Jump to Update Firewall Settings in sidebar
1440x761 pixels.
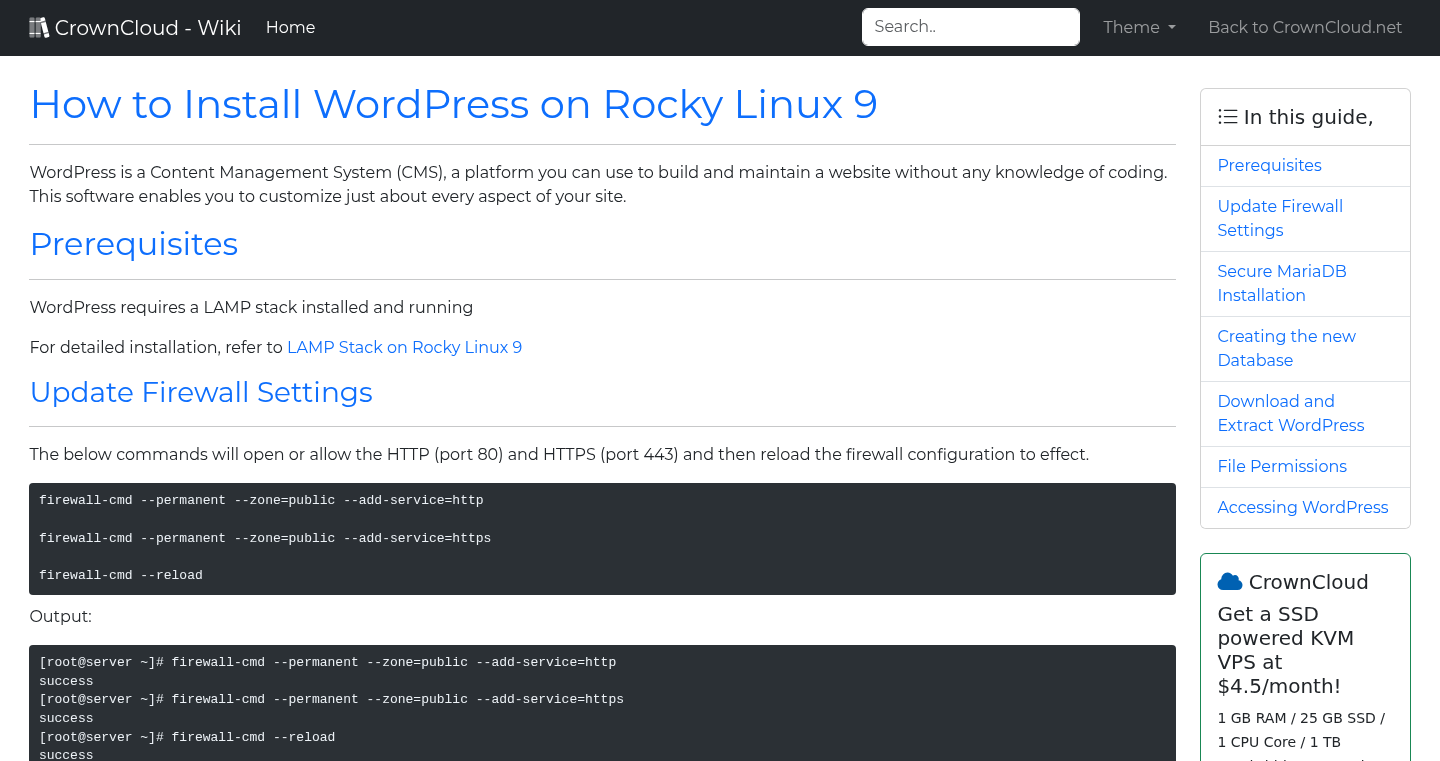(1280, 218)
